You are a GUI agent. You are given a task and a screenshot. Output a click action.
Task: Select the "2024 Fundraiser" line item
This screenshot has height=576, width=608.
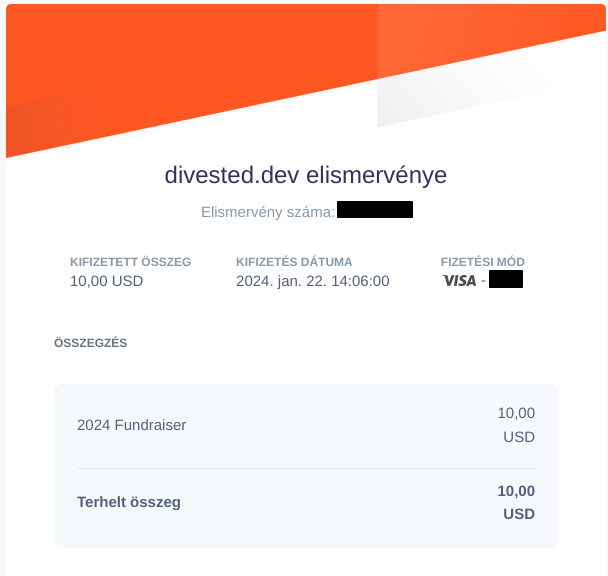point(132,425)
